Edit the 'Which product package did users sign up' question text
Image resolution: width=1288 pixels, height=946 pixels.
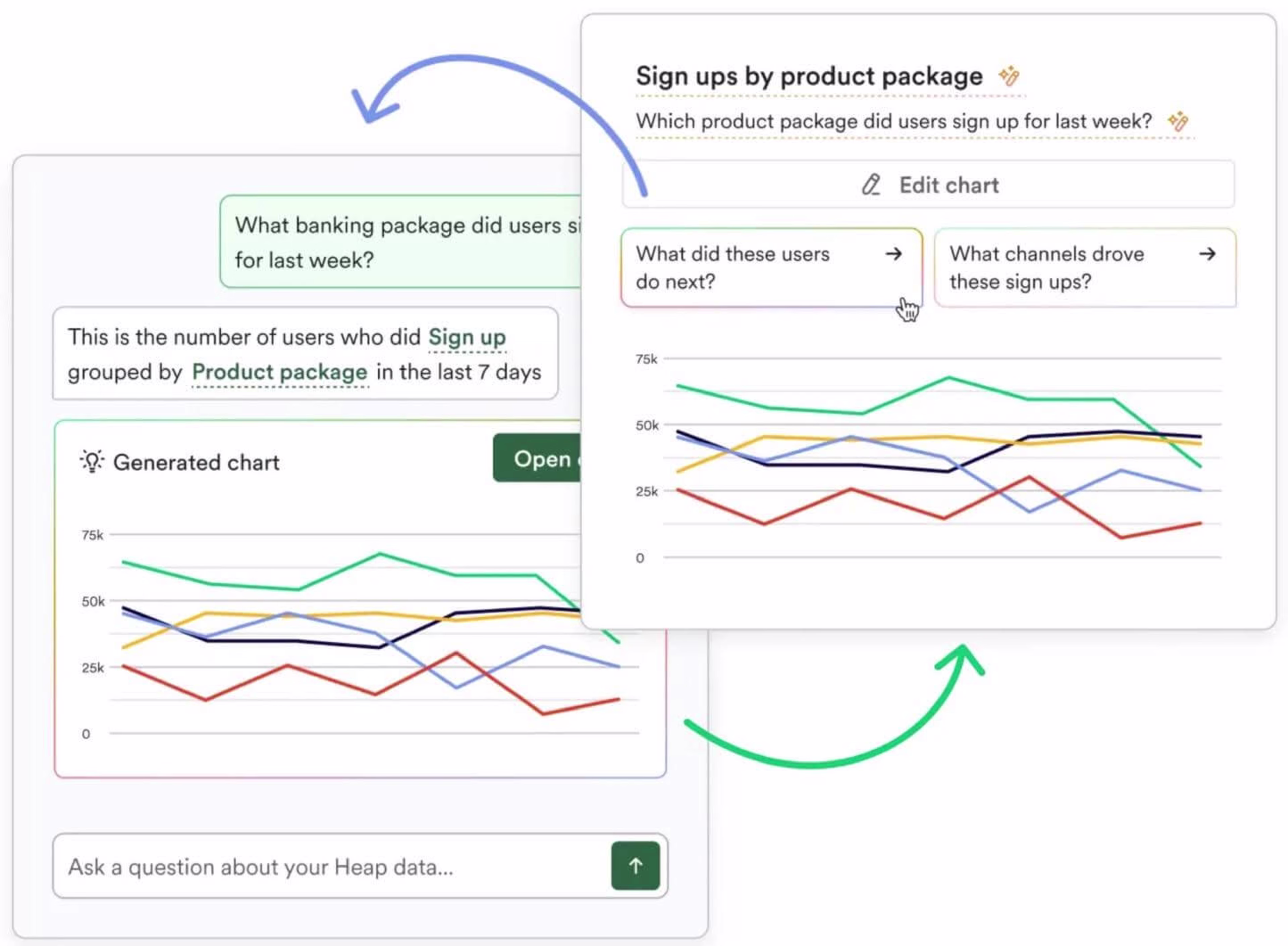(x=894, y=121)
